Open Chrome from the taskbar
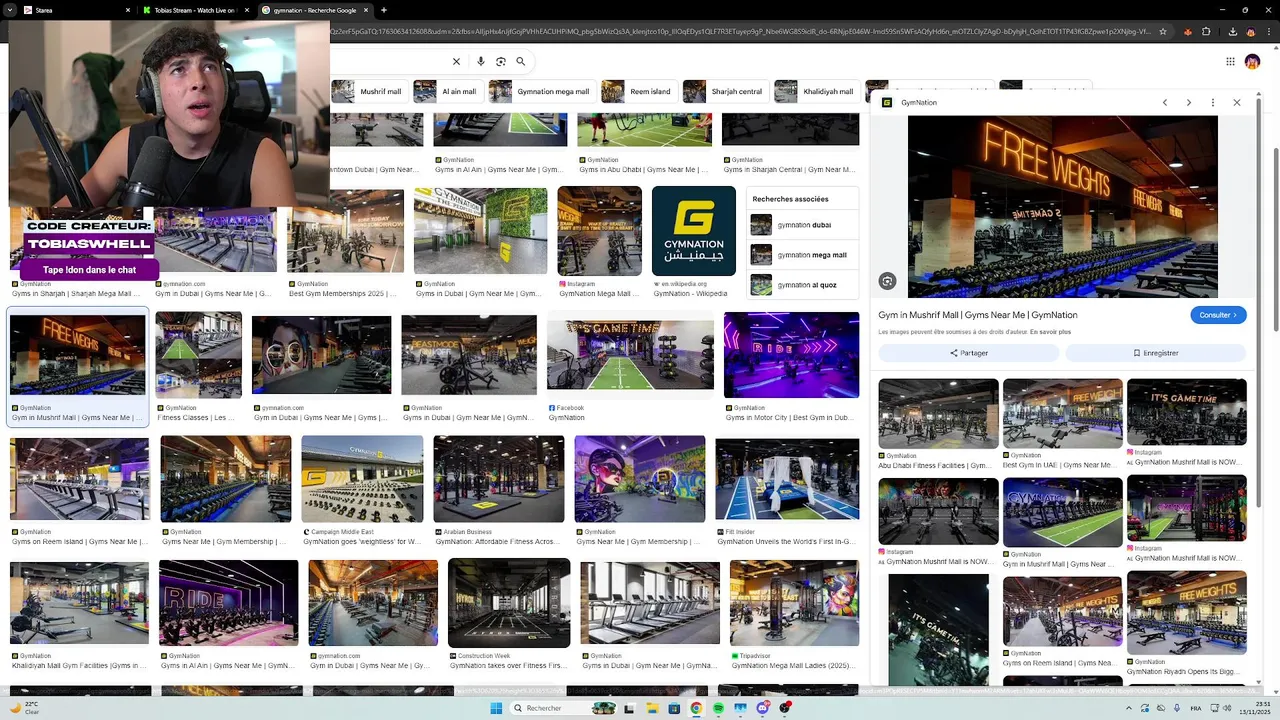 tap(696, 708)
